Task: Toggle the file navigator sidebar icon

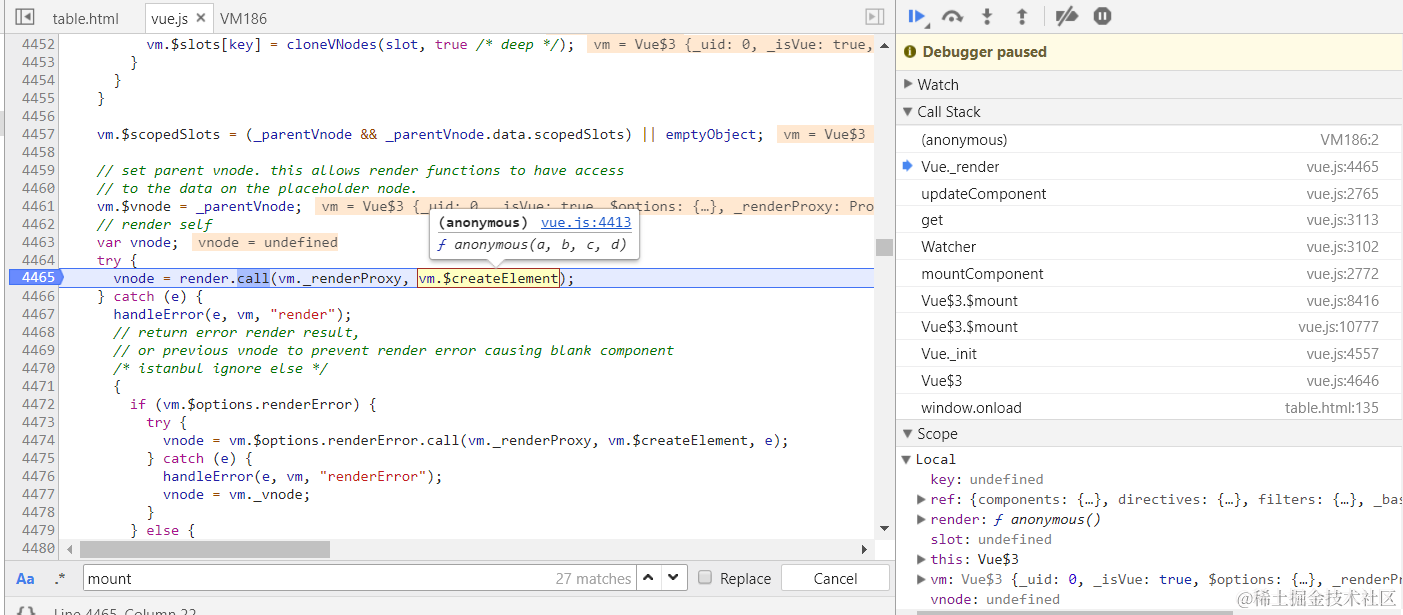Action: [25, 17]
